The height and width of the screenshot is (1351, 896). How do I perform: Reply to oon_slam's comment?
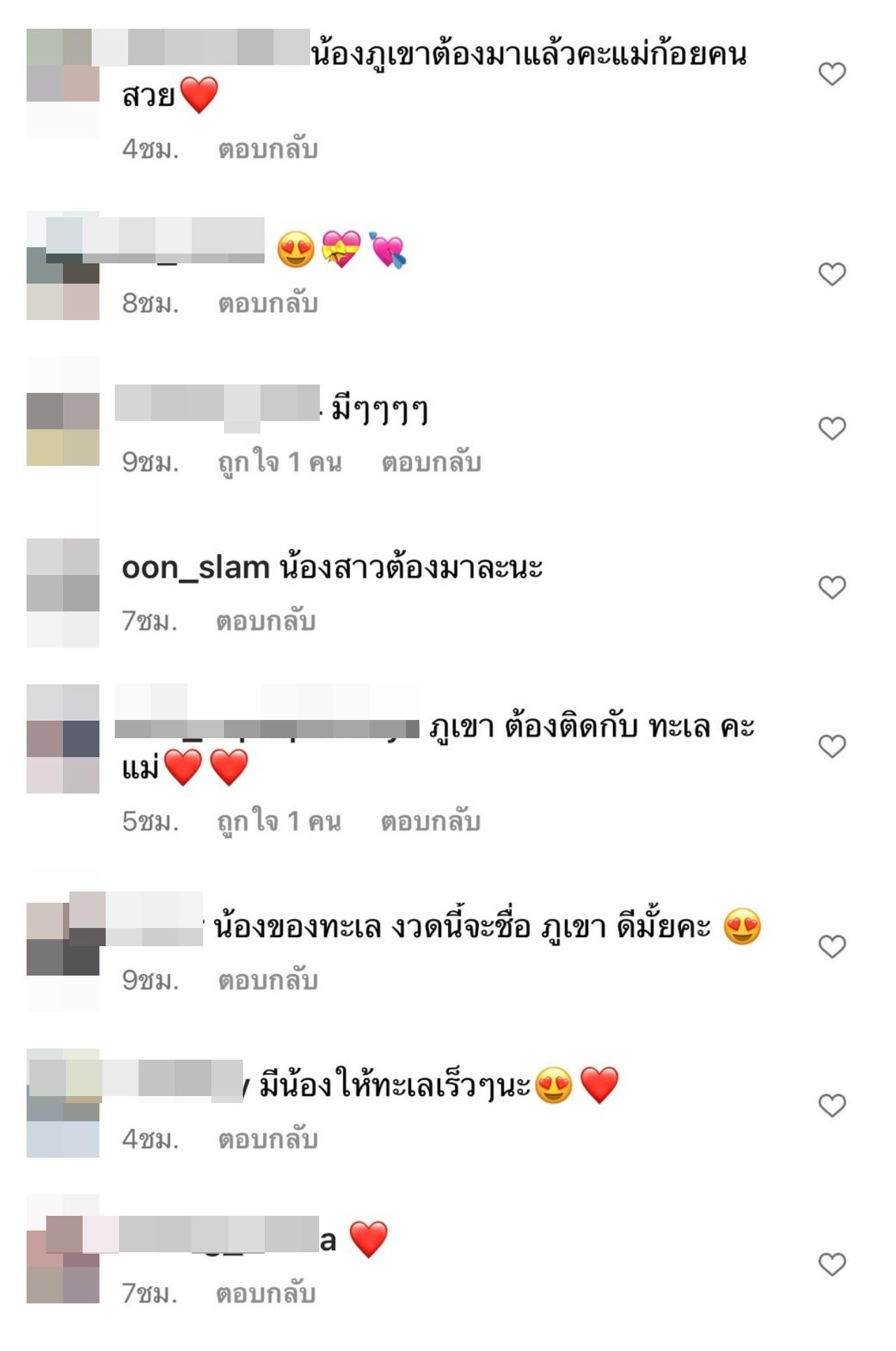(x=266, y=621)
